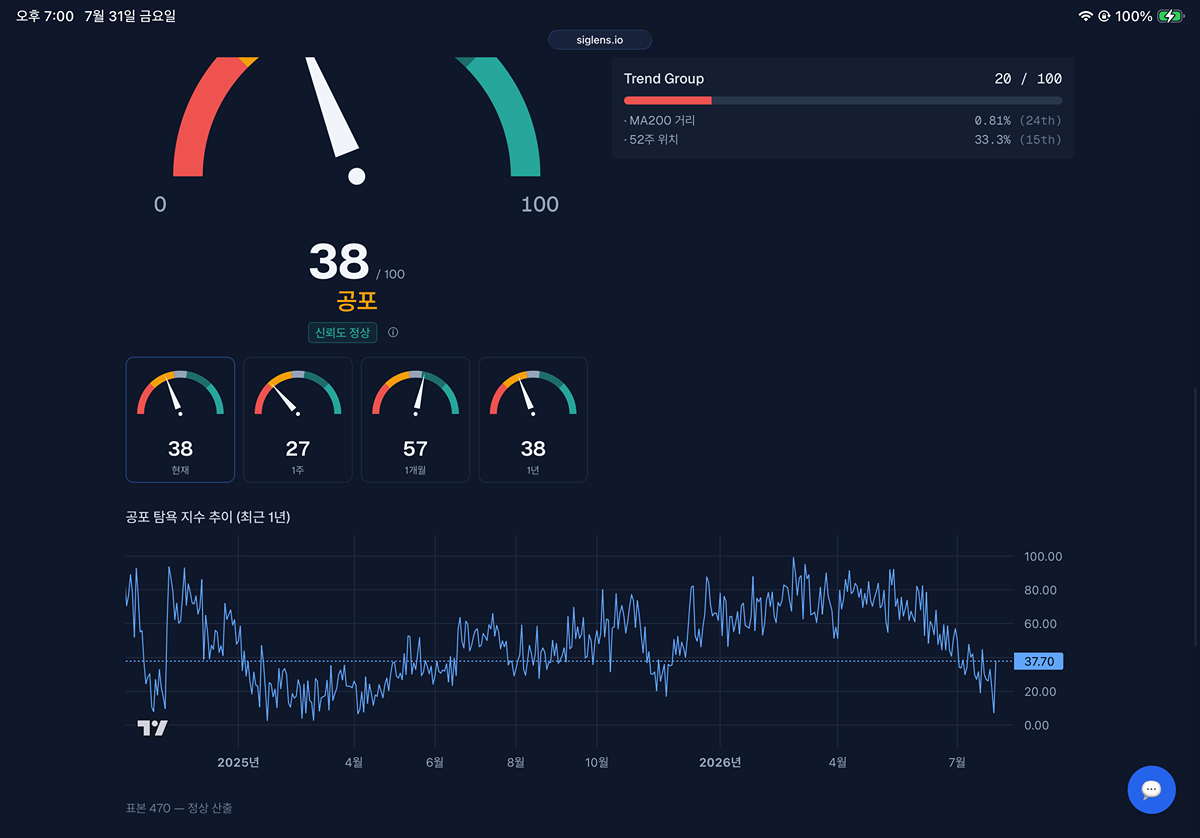Screen dimensions: 1200x838
Task: Click the info icon beside 신뢰도 정상
Action: pyautogui.click(x=393, y=333)
